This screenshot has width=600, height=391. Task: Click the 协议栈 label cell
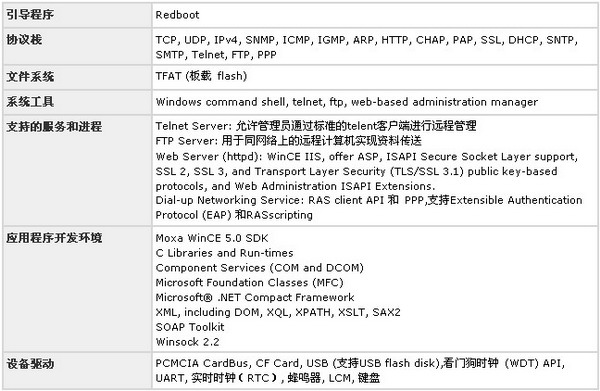point(77,46)
